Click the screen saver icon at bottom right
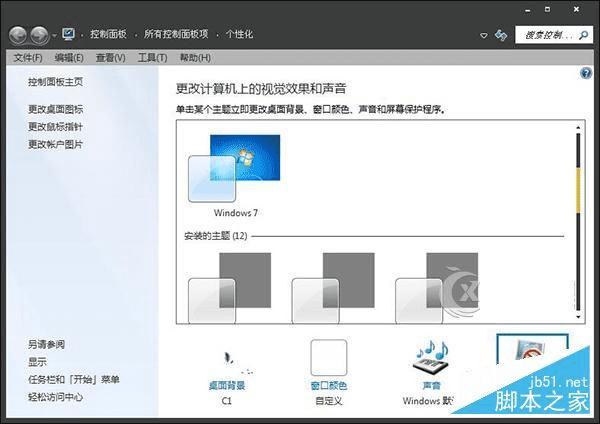The image size is (600, 424). (532, 350)
